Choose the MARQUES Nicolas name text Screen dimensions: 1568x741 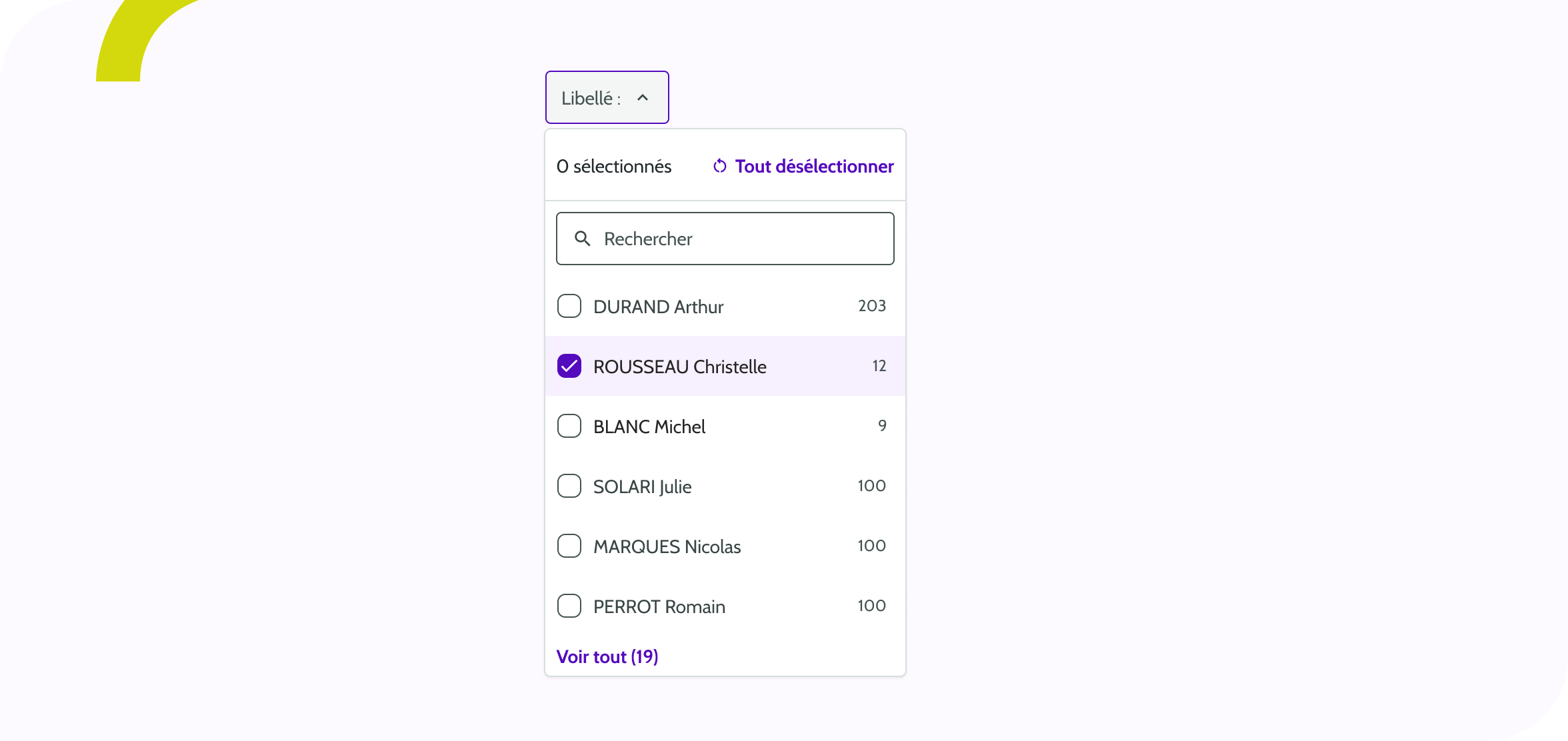pyautogui.click(x=667, y=546)
